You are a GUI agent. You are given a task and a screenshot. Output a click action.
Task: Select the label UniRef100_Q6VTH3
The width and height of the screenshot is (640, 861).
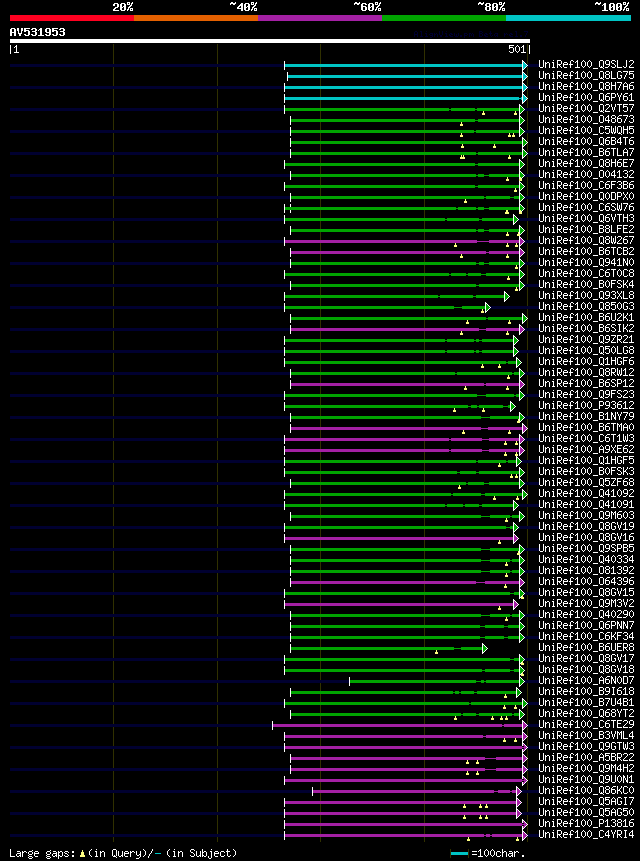click(586, 218)
